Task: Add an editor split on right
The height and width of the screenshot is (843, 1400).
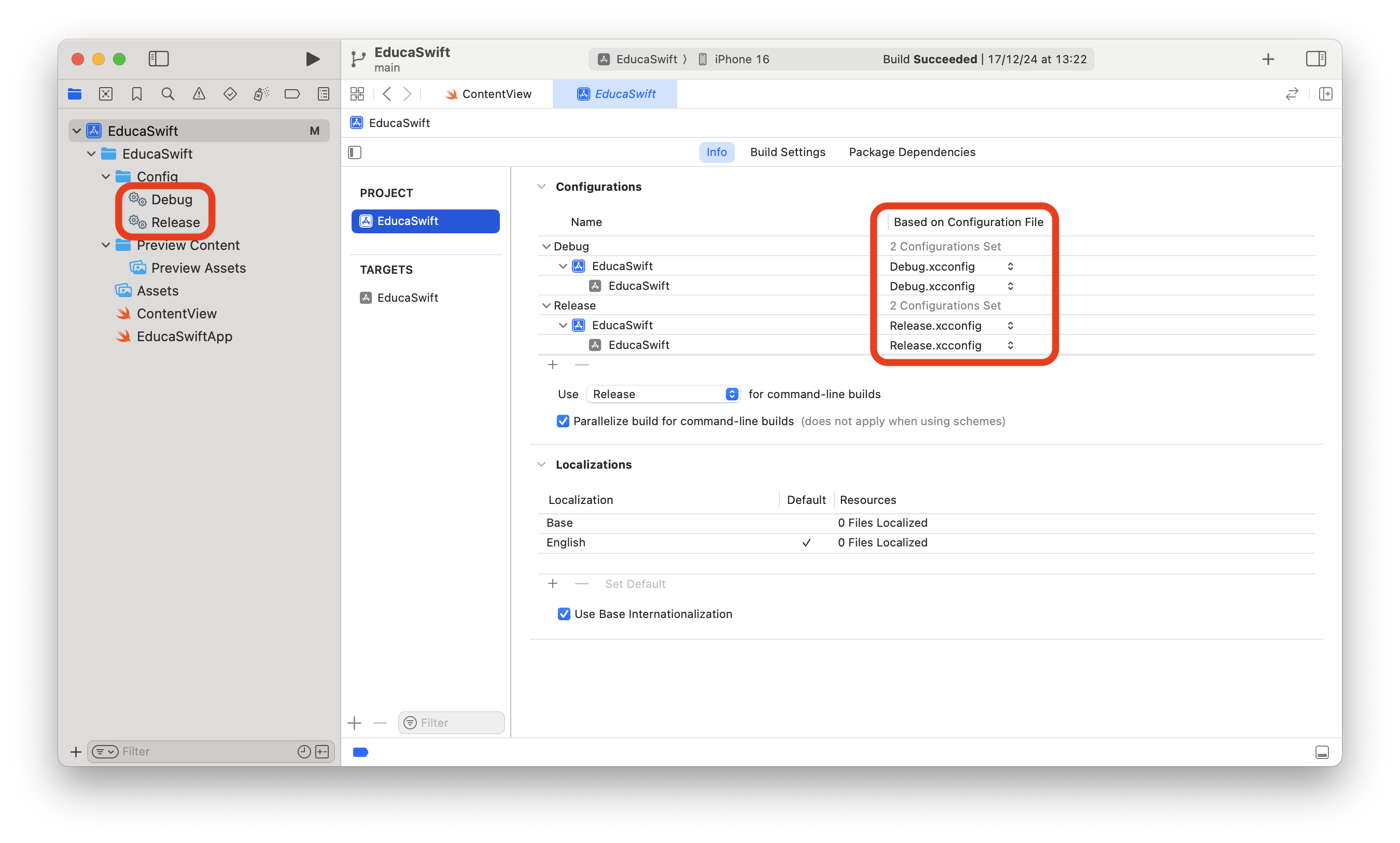Action: [1326, 94]
